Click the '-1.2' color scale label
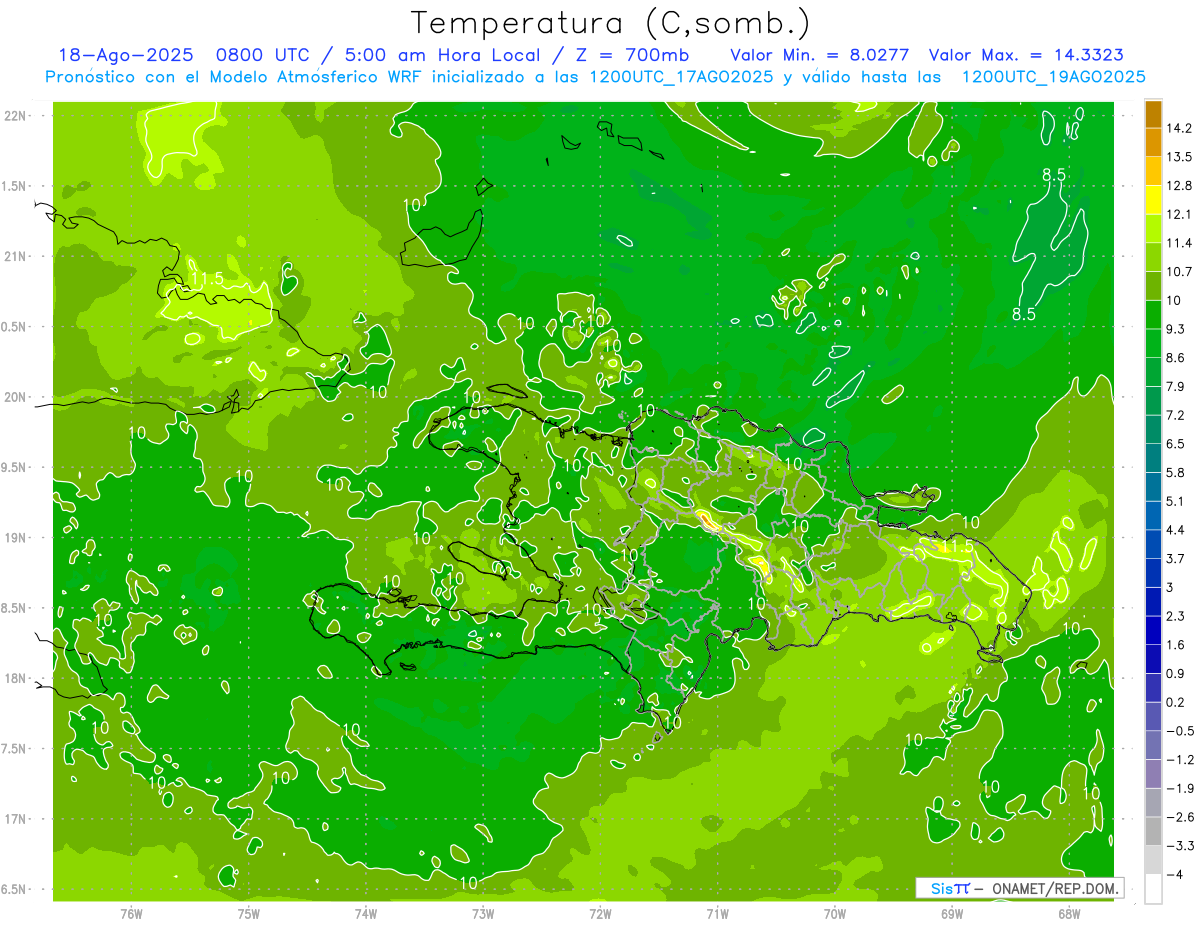This screenshot has width=1200, height=927. [1180, 760]
